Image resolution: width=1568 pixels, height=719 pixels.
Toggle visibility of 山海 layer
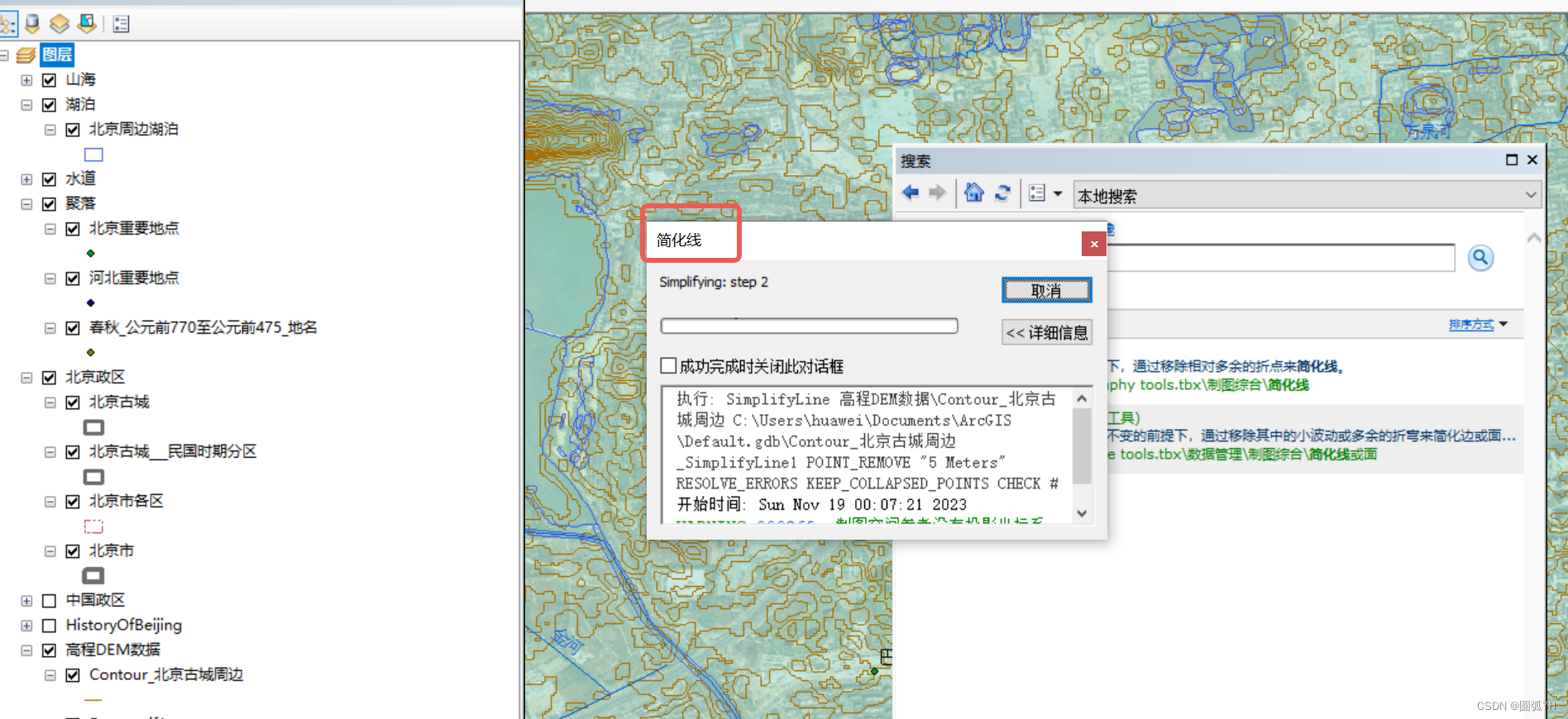click(49, 80)
